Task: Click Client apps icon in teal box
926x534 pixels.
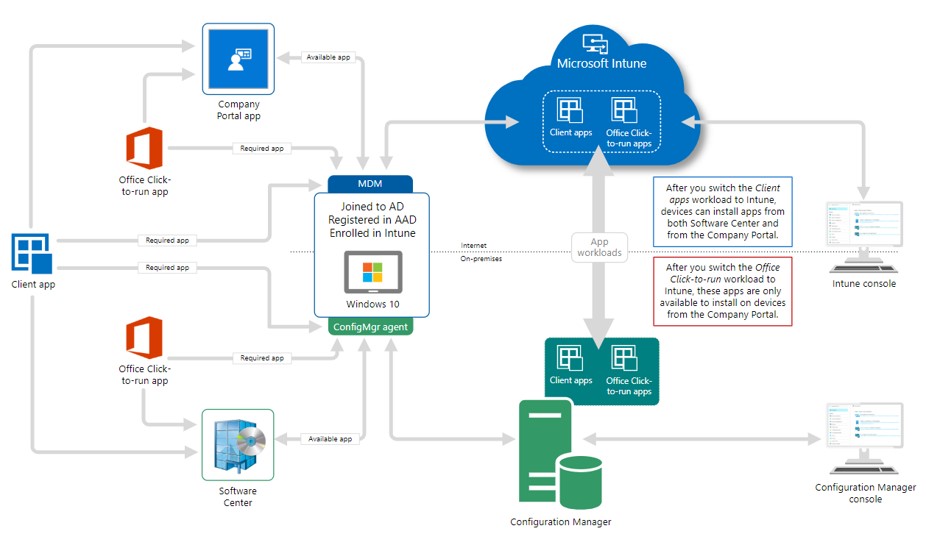Action: (569, 358)
